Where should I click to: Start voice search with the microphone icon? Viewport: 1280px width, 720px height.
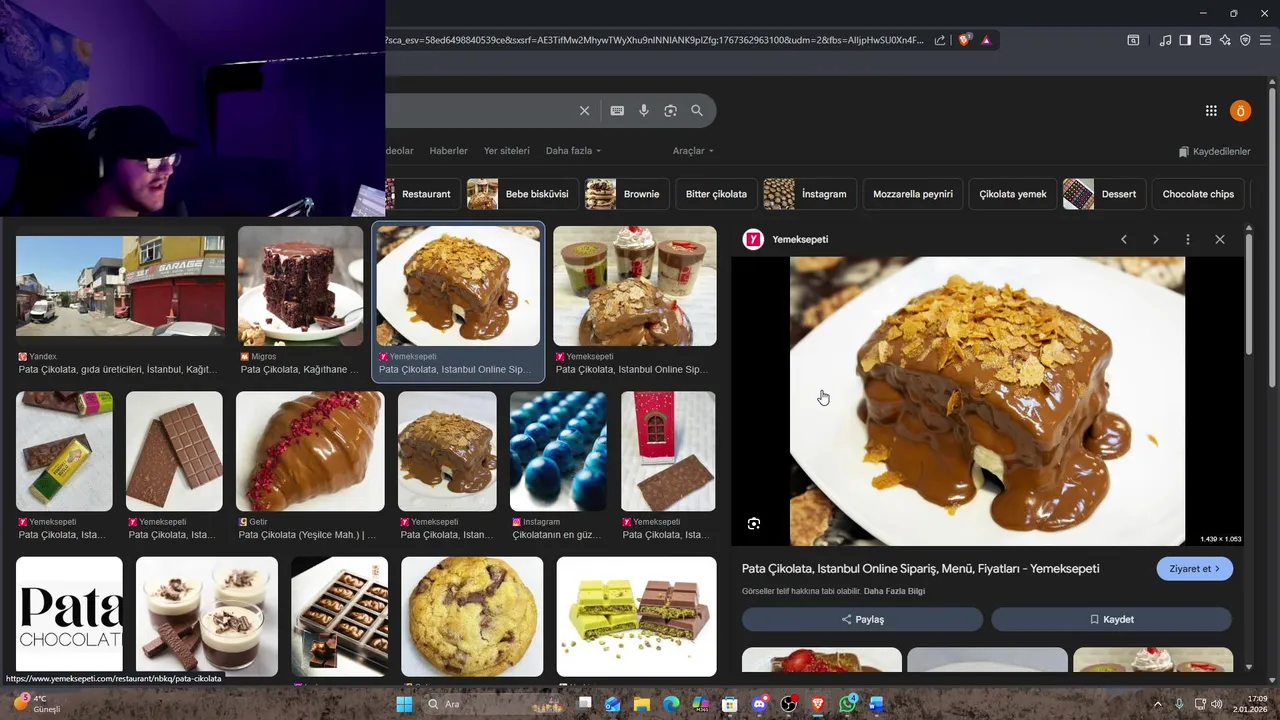tap(644, 111)
